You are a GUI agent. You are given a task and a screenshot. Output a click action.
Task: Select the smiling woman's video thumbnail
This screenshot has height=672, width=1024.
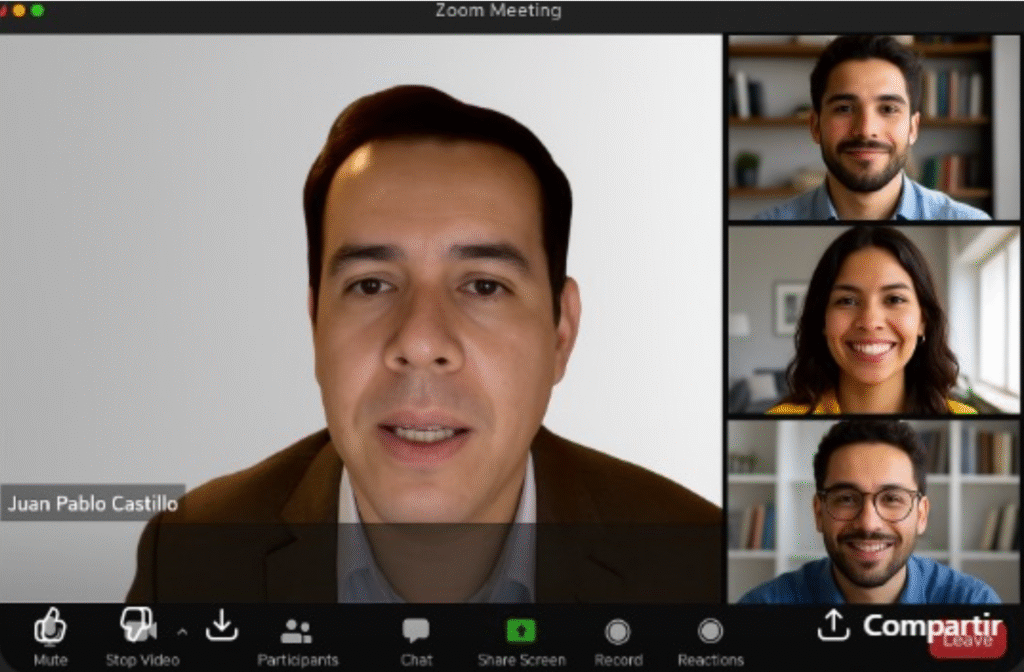[x=873, y=320]
